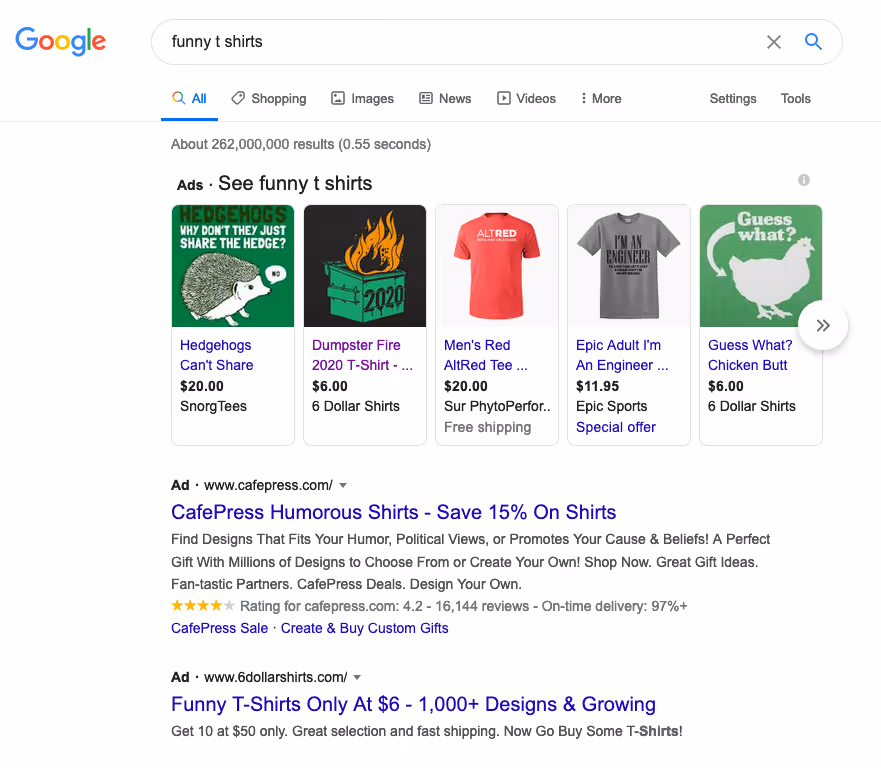This screenshot has width=881, height=768.
Task: Click the blue search magnifier icon
Action: (x=813, y=42)
